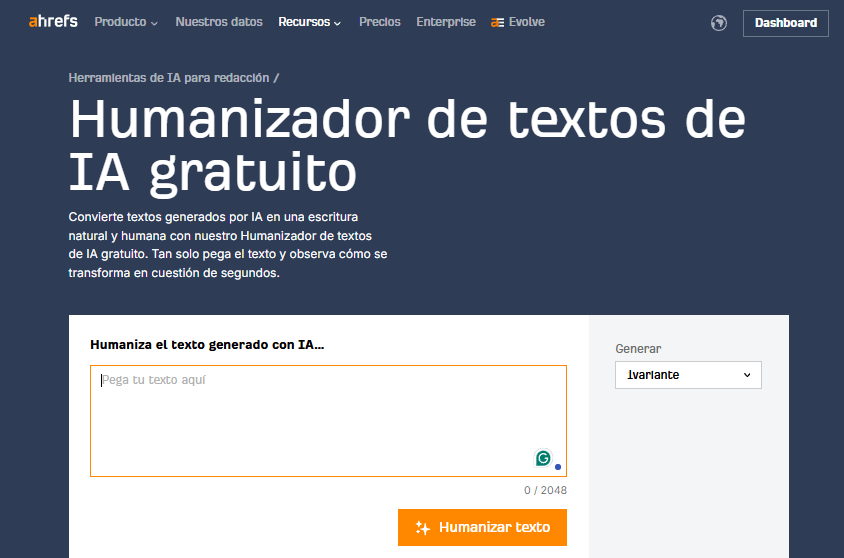Click the green Grammarly icon in textbox
This screenshot has height=558, width=844.
point(543,458)
